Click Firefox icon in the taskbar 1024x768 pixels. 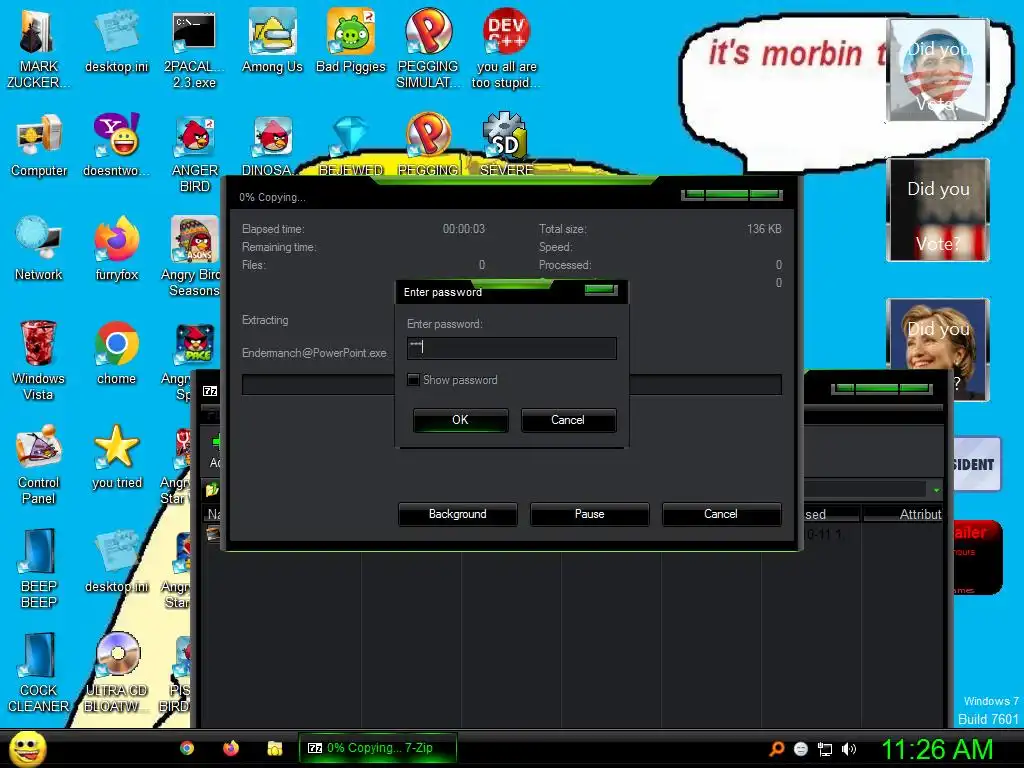click(231, 748)
